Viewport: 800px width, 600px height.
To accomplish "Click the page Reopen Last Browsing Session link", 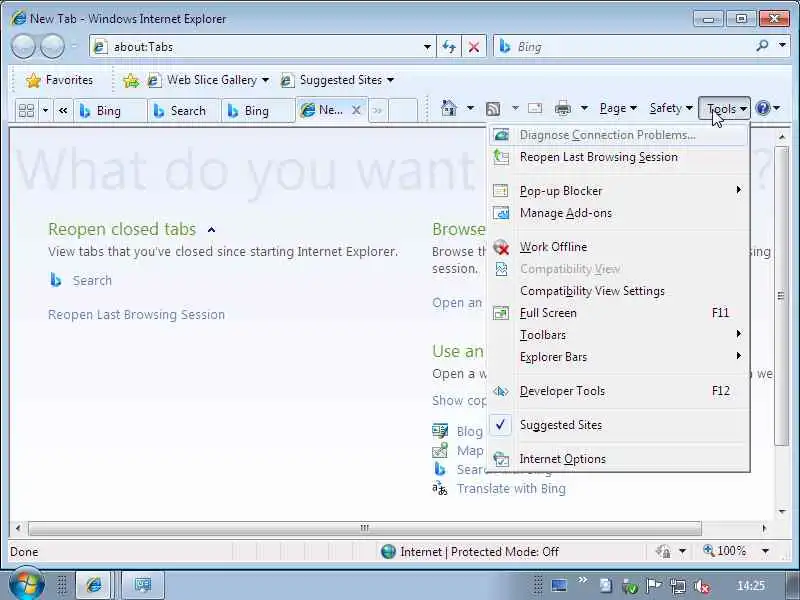I will (x=136, y=315).
